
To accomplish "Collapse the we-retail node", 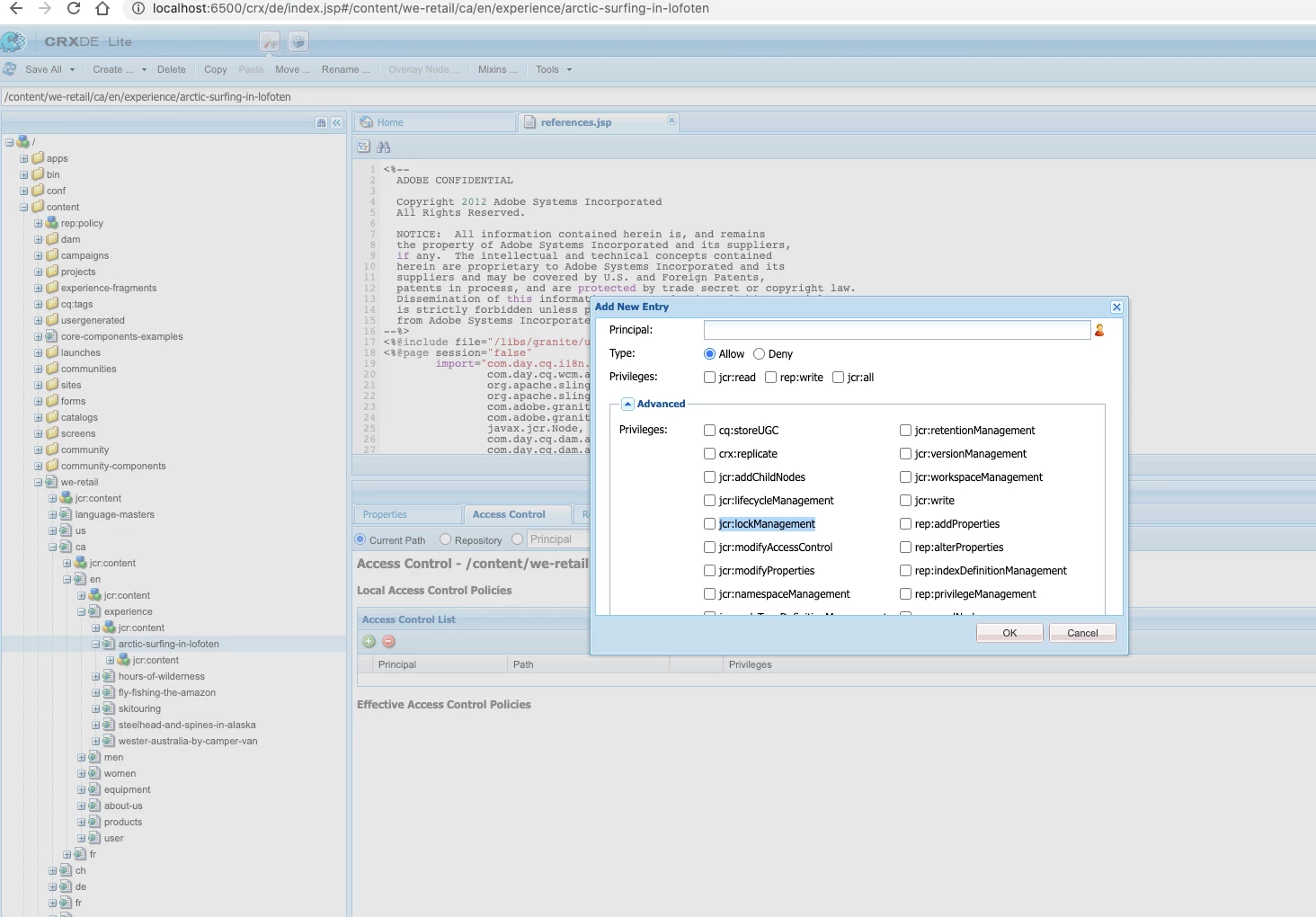I will [x=39, y=482].
